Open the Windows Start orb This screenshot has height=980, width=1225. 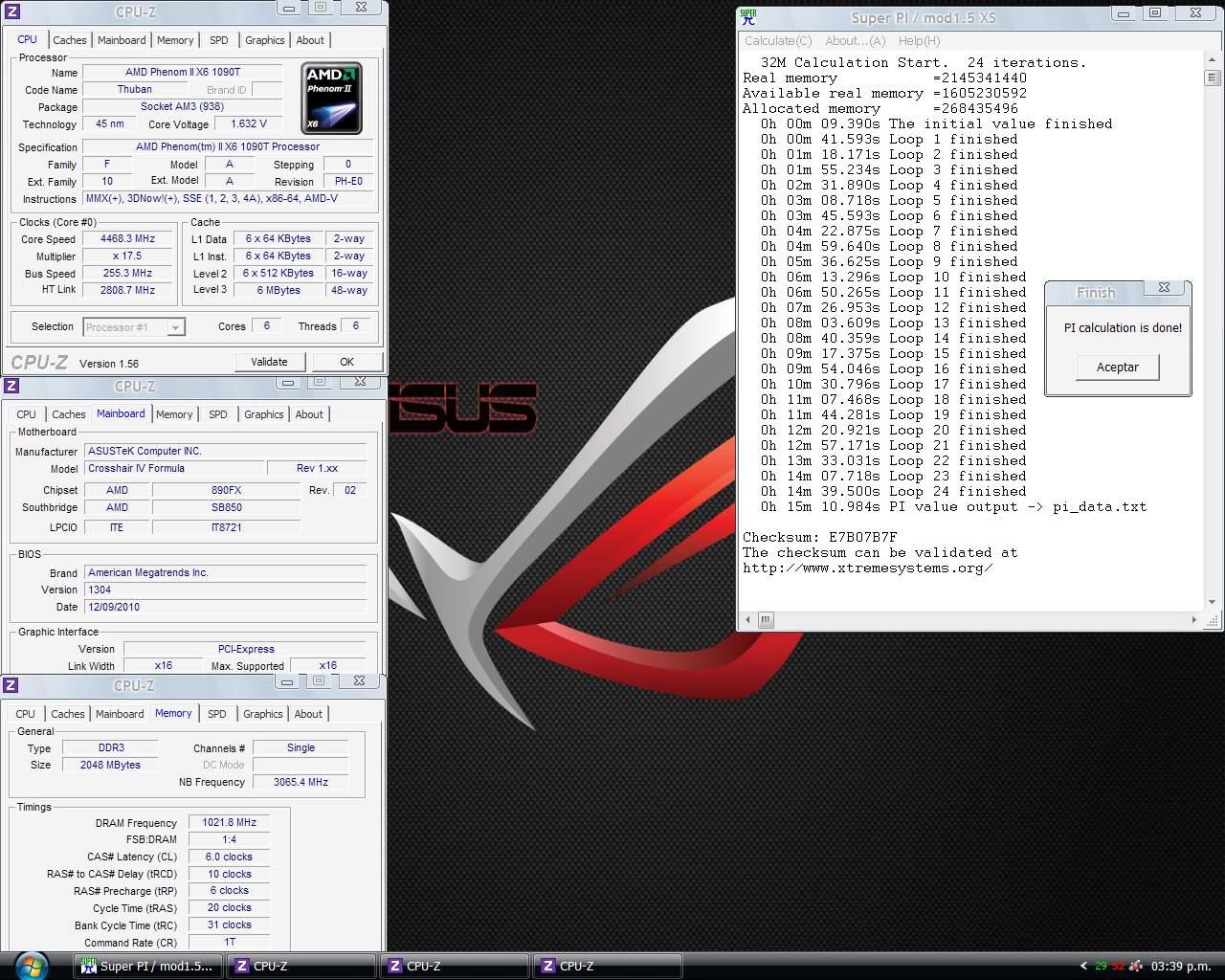[32, 966]
